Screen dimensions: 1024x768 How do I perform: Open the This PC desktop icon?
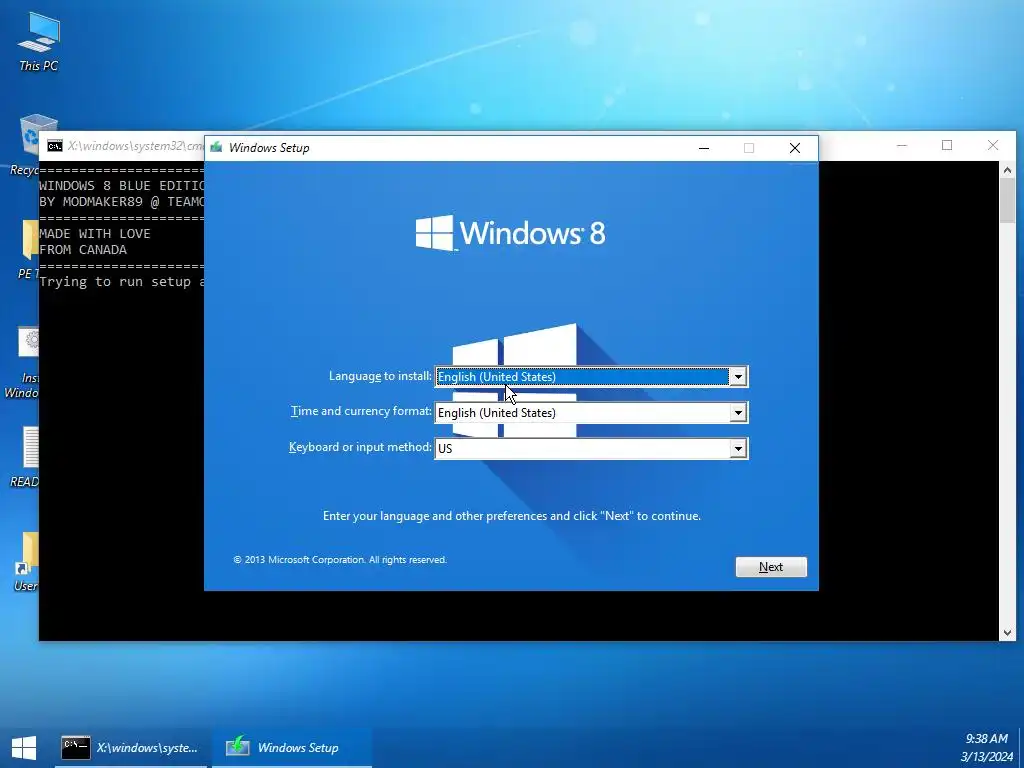[39, 41]
